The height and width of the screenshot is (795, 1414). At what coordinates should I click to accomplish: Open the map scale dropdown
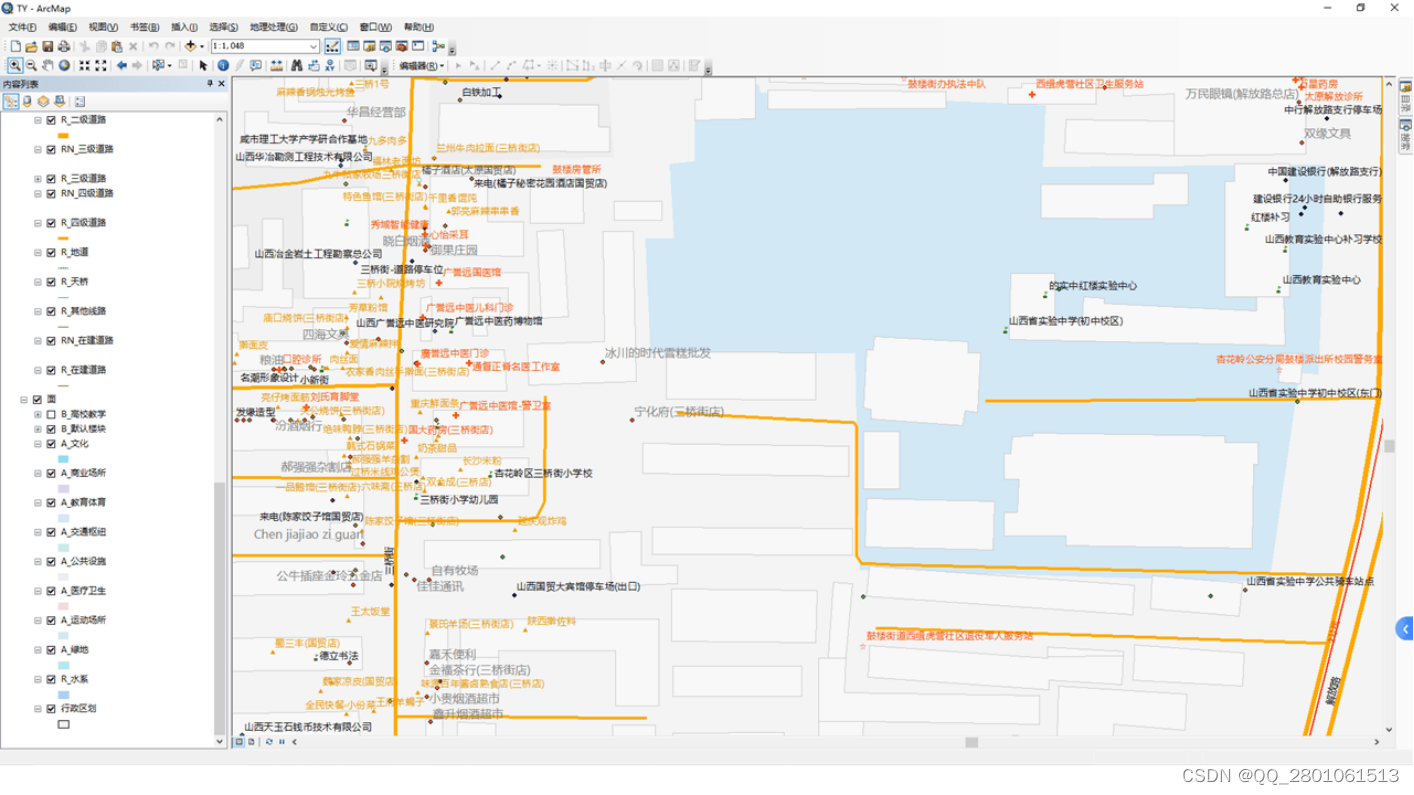coord(314,46)
